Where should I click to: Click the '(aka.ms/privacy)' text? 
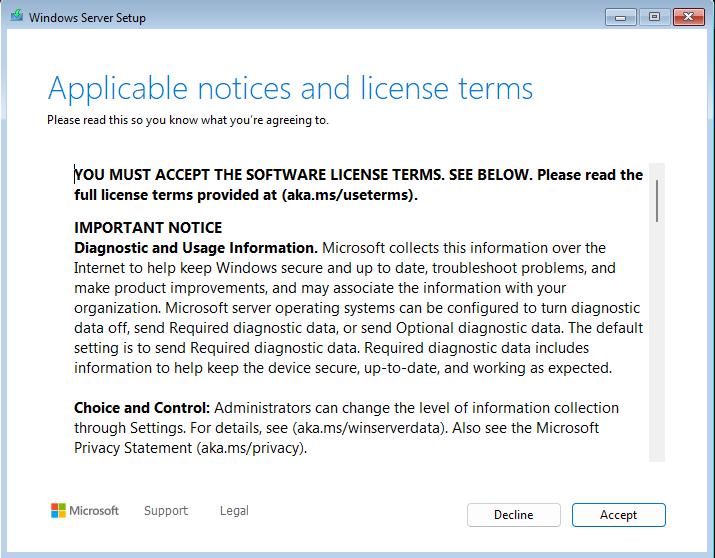252,448
